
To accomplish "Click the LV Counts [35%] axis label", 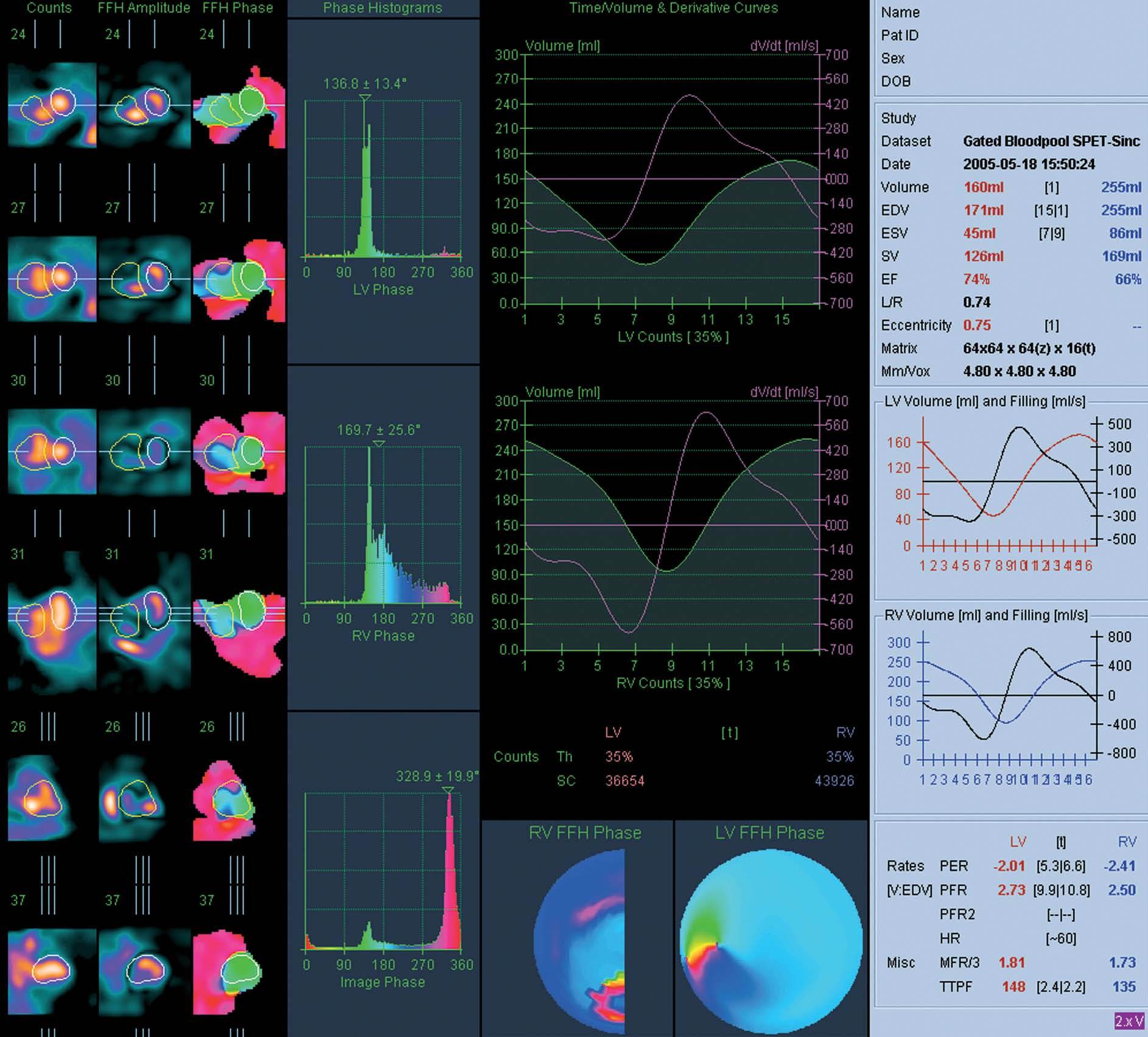I will point(673,337).
